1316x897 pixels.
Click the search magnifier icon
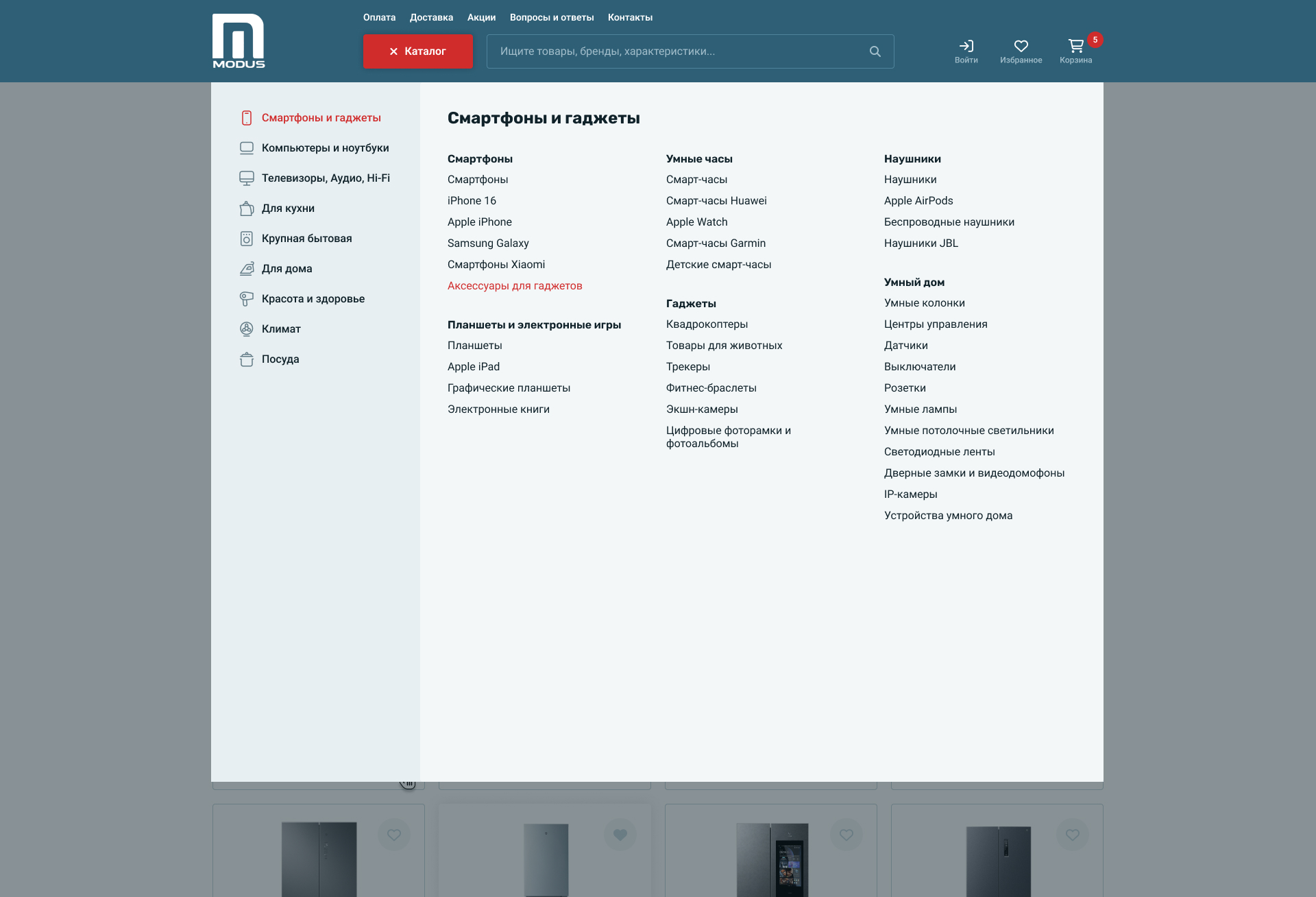point(875,51)
